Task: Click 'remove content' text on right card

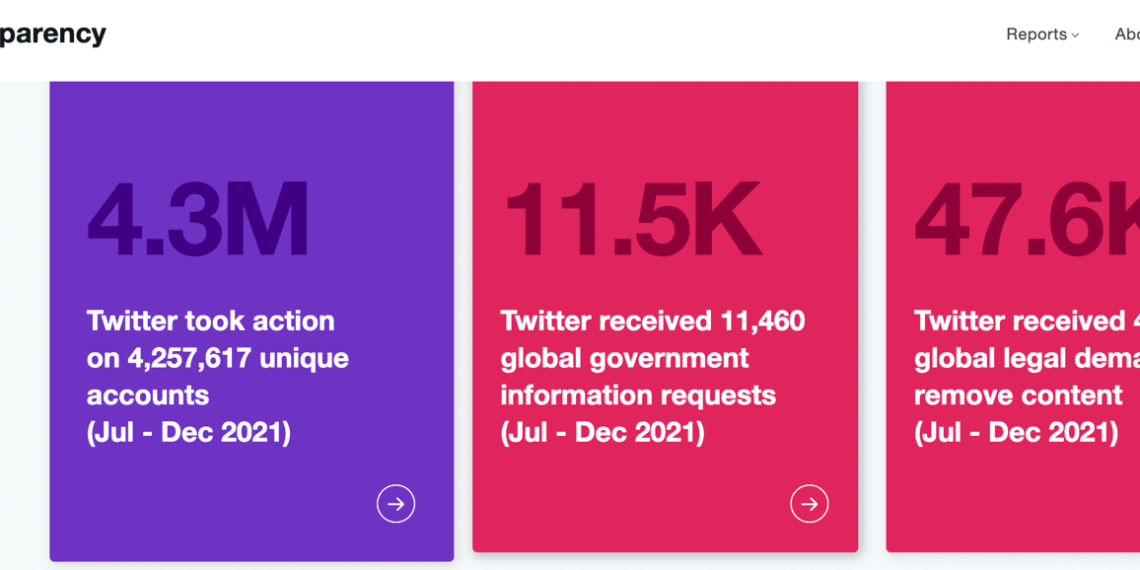Action: pos(1018,396)
